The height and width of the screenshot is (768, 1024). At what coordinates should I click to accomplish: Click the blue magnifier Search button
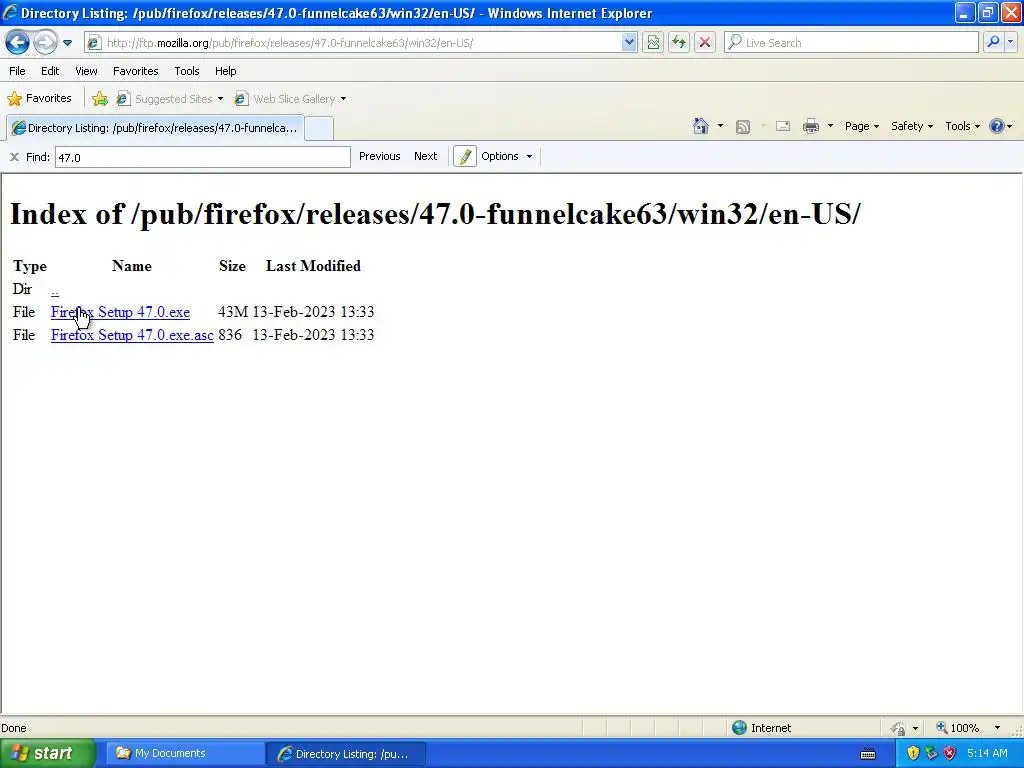993,42
